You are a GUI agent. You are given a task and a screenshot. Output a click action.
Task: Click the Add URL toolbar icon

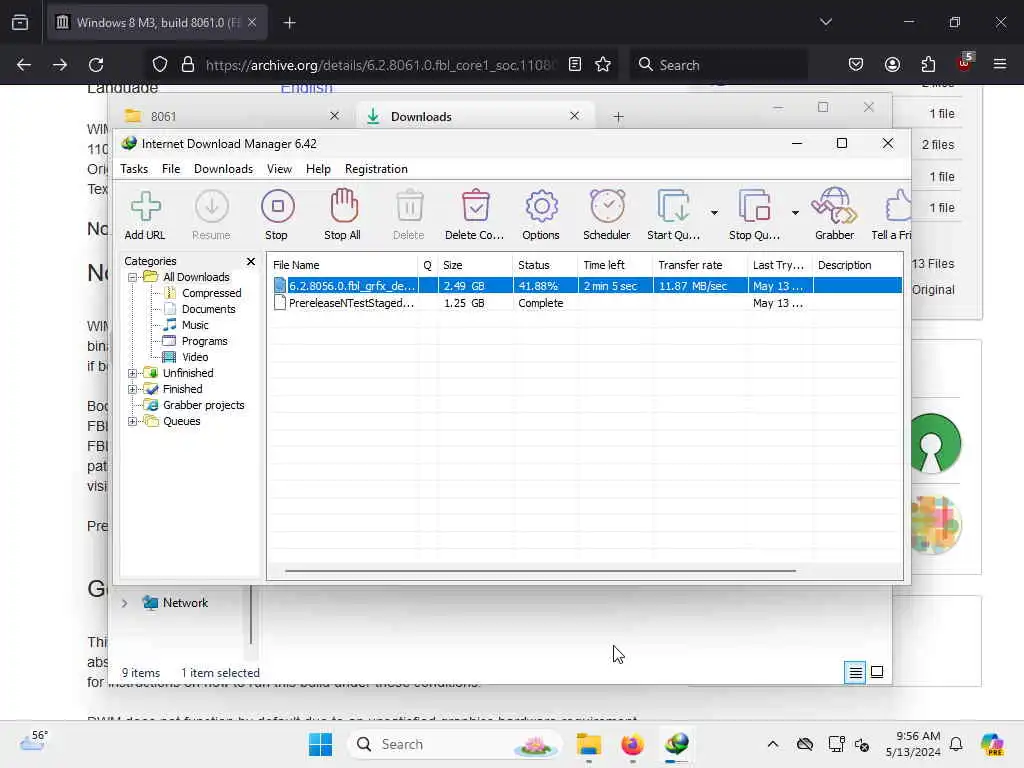pos(145,214)
